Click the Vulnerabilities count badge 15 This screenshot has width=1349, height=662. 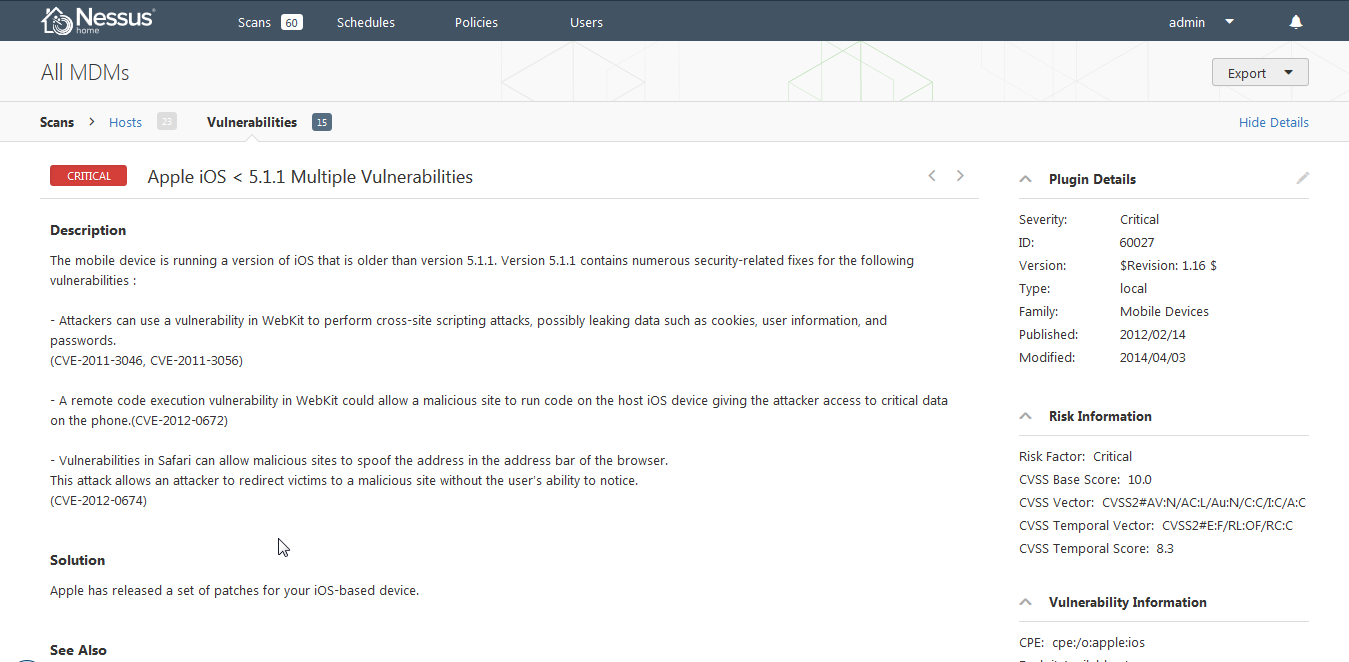click(x=321, y=122)
